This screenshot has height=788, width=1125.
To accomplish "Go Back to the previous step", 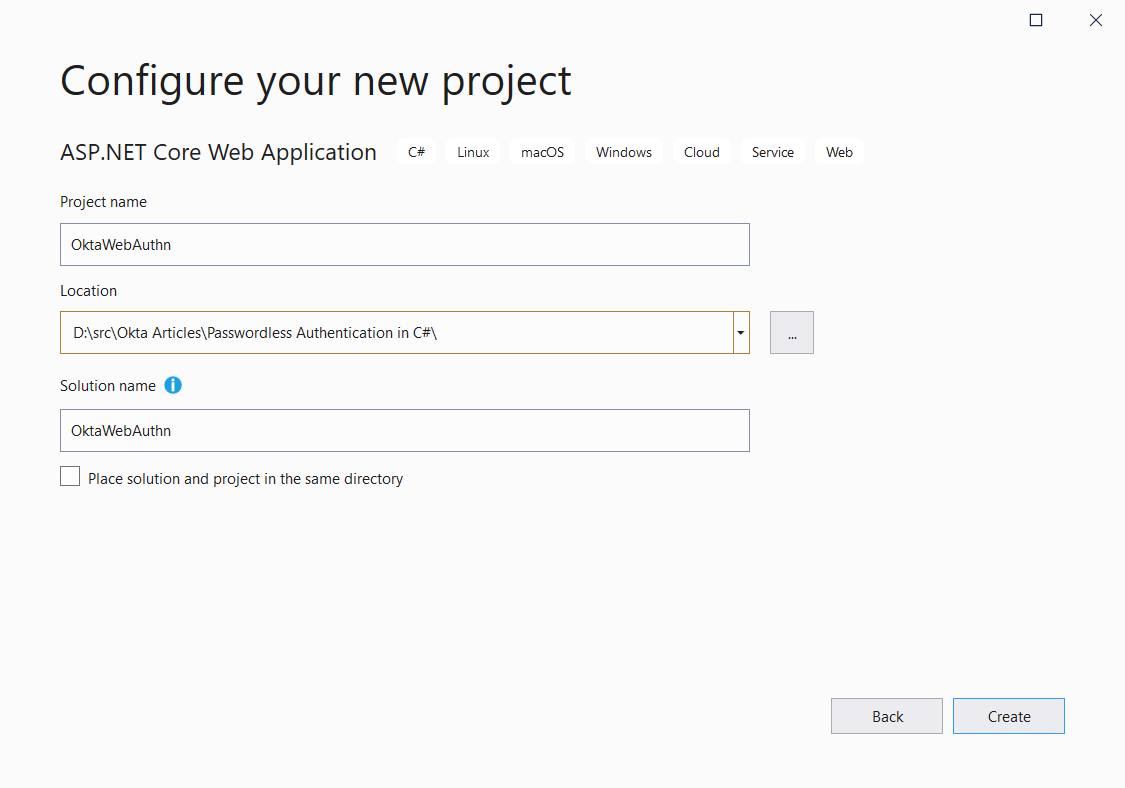I will 886,716.
